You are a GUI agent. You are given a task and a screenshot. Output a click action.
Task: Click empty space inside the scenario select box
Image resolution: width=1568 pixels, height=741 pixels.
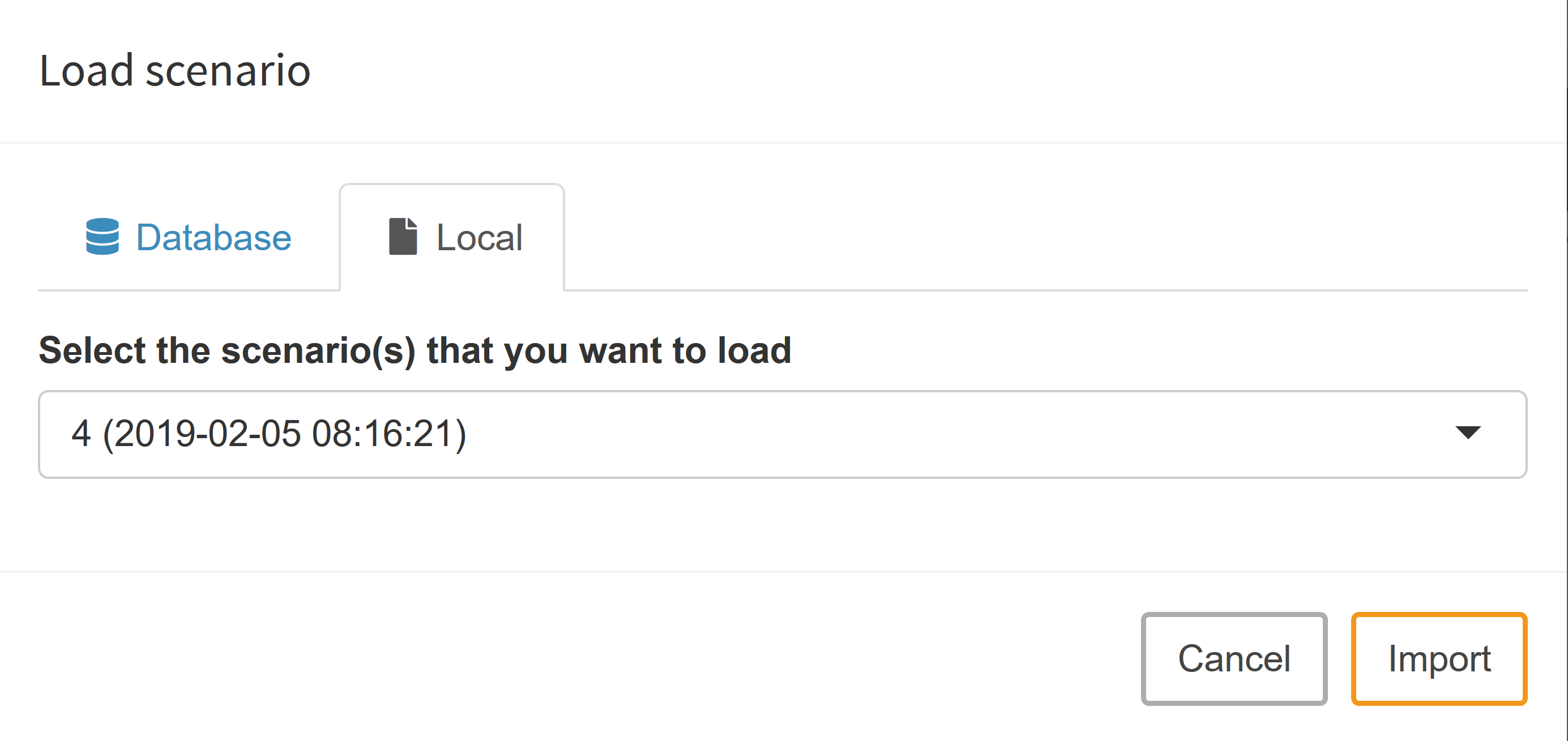[x=913, y=434]
